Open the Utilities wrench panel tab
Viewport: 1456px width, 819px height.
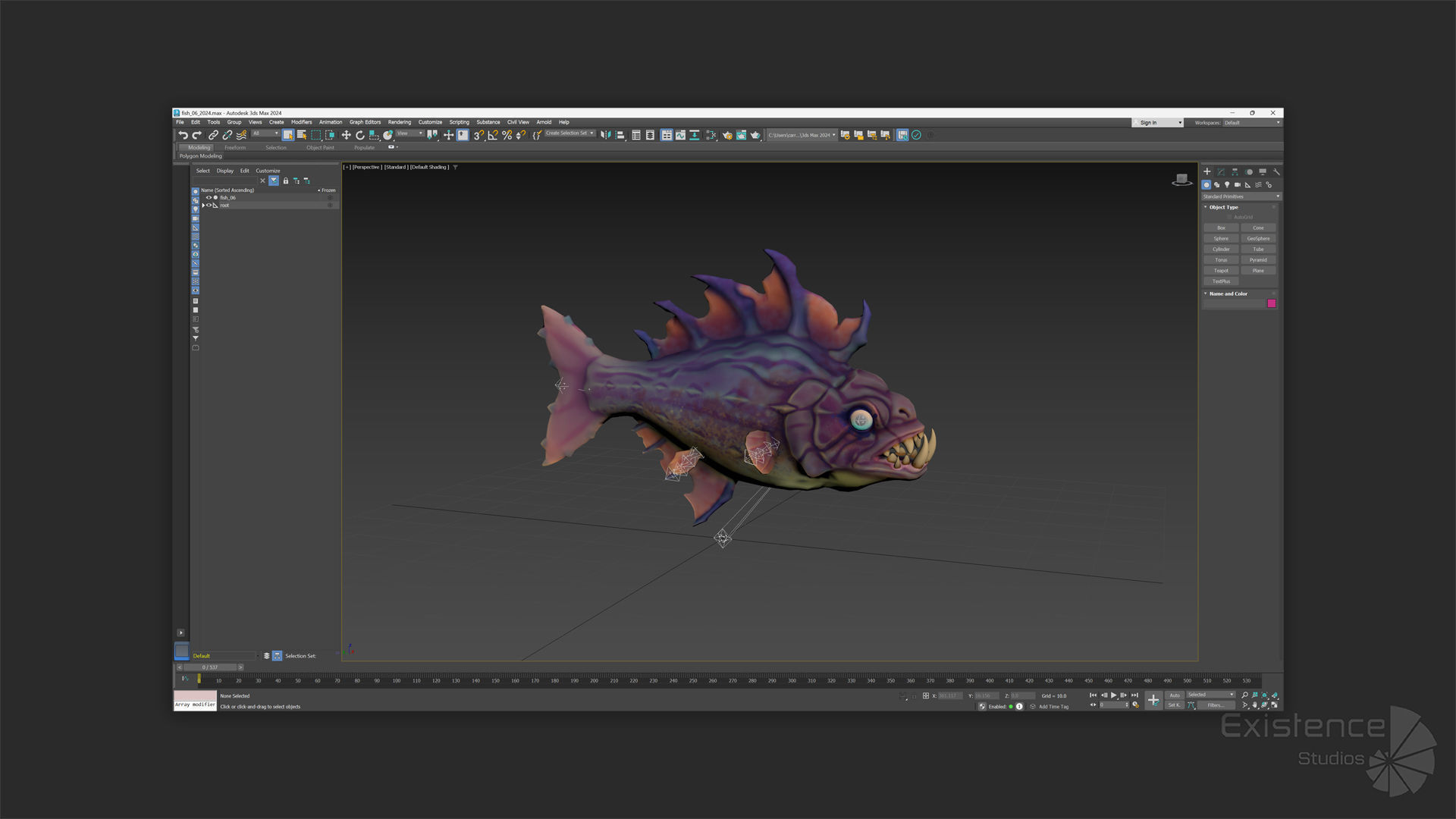(1276, 172)
